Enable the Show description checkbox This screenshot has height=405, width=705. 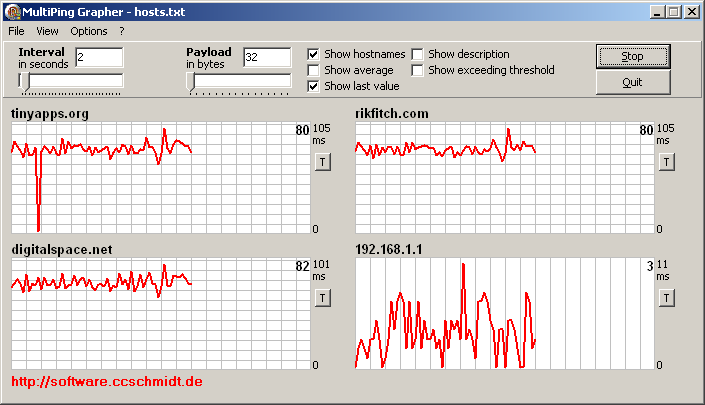pyautogui.click(x=418, y=54)
